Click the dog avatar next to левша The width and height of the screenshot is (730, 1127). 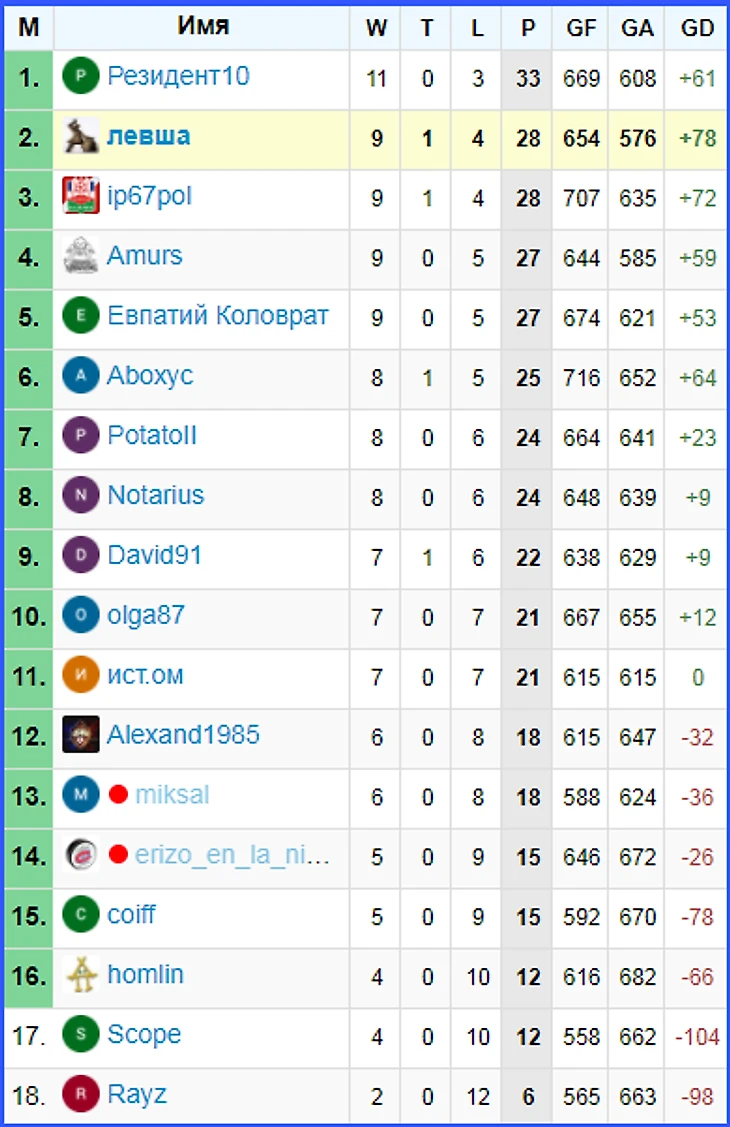80,136
